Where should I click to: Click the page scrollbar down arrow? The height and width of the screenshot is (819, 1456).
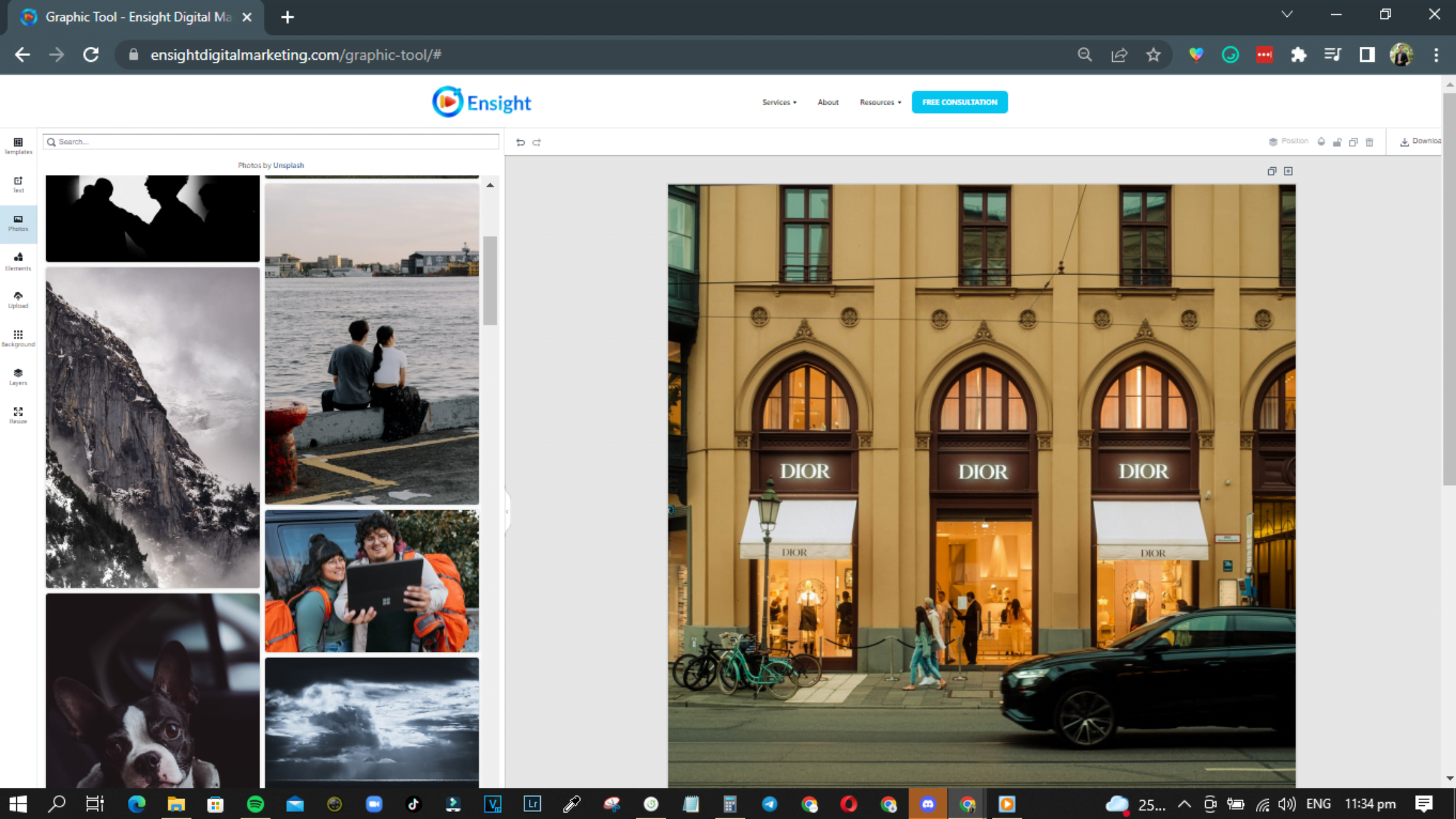(1449, 778)
